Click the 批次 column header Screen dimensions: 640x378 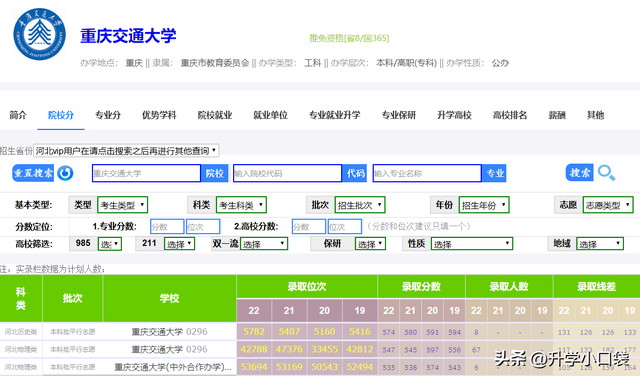point(72,298)
